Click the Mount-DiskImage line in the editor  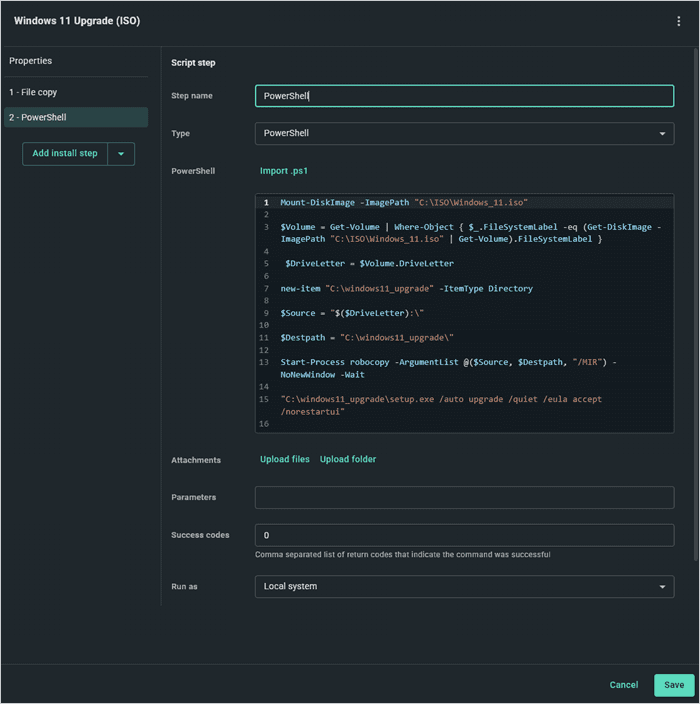click(404, 202)
